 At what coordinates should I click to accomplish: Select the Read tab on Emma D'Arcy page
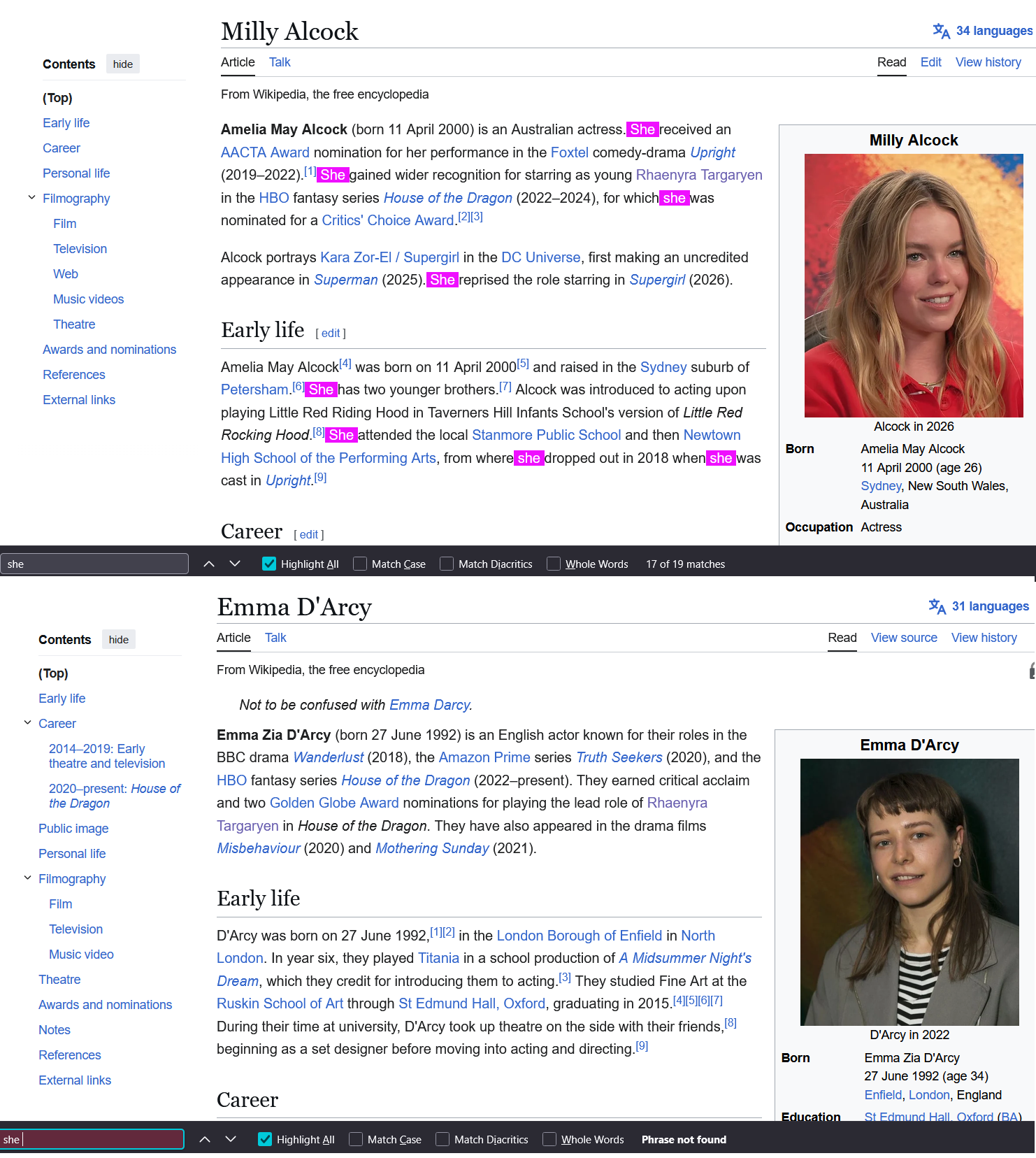[842, 638]
